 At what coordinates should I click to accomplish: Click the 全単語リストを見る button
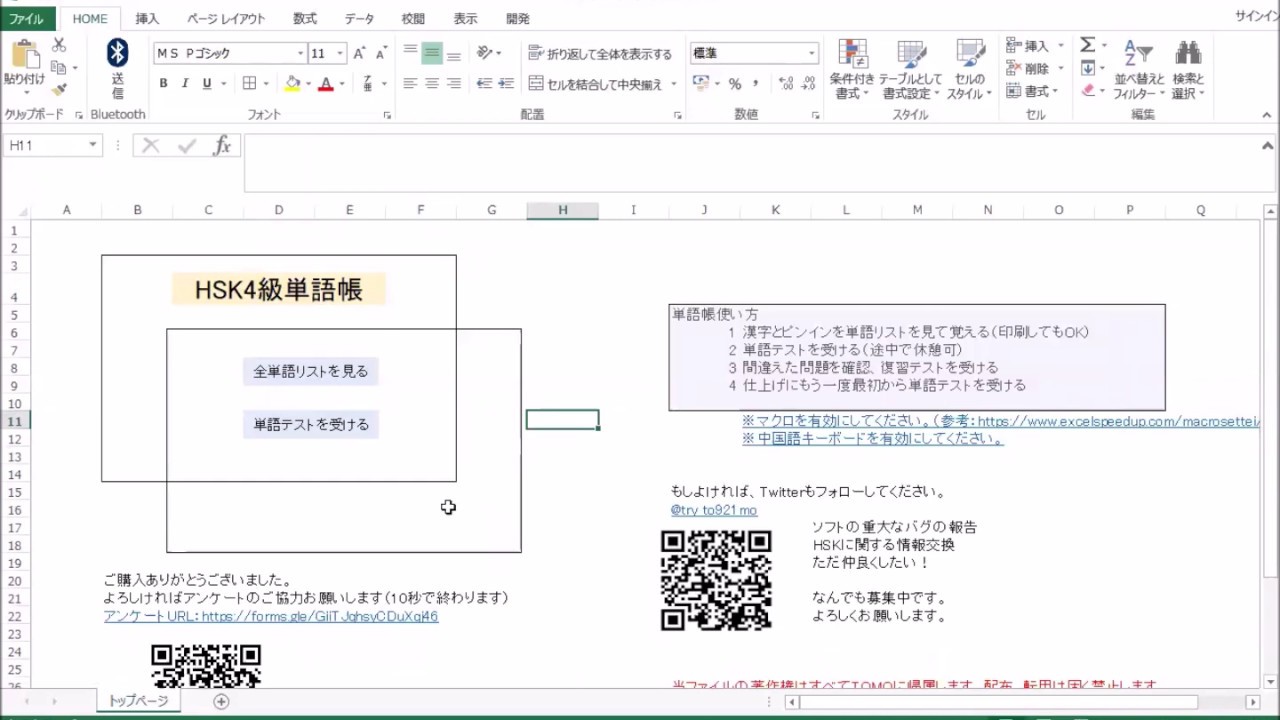click(311, 372)
